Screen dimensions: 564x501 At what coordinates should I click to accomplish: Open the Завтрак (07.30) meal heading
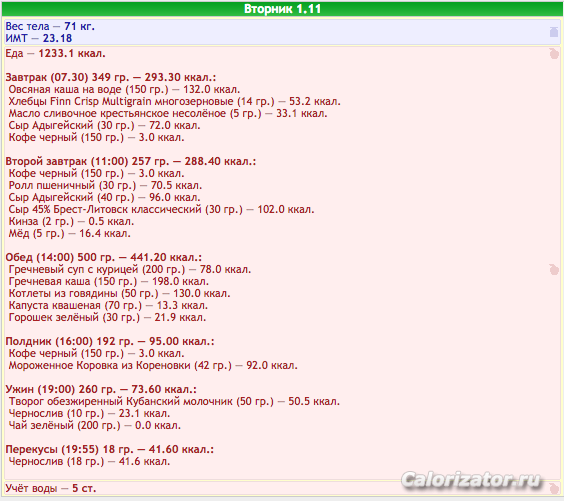[x=111, y=77]
